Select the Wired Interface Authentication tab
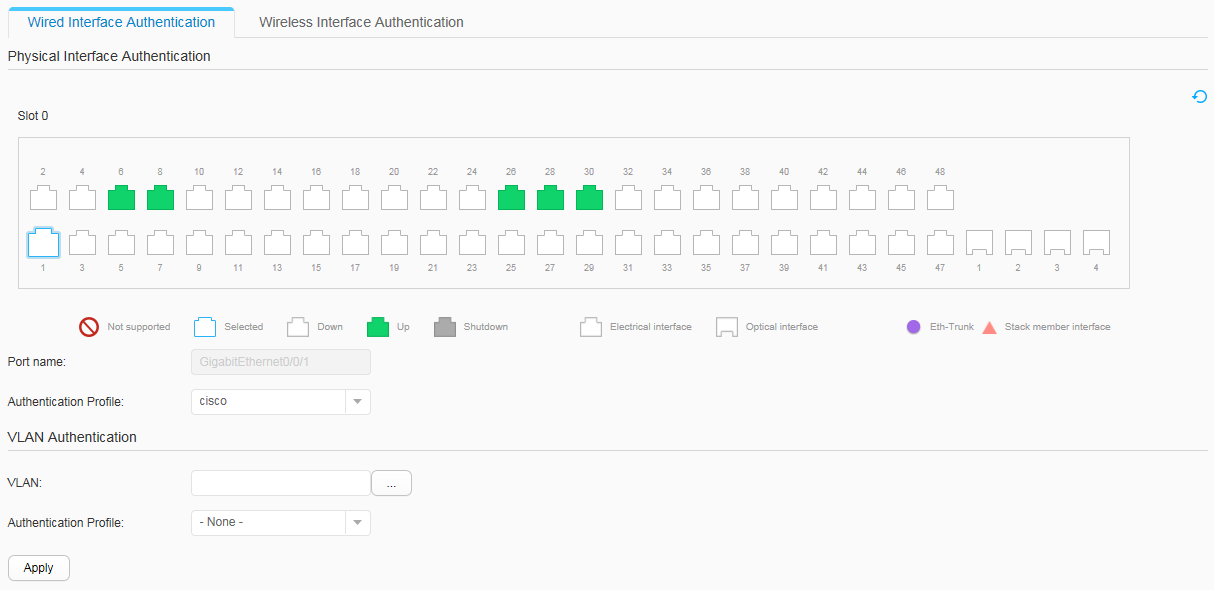 coord(121,22)
